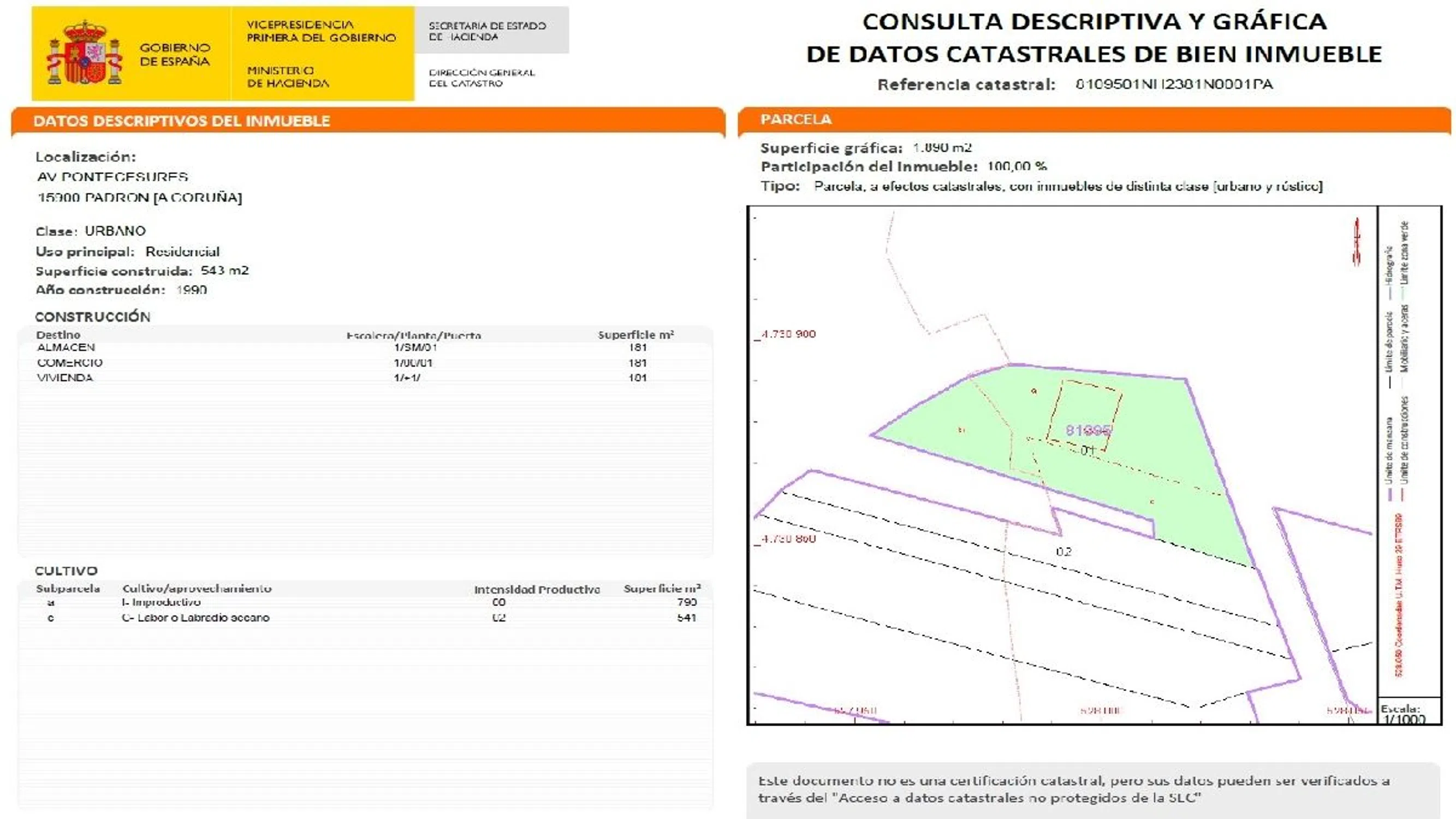Select the Labor o Labradío secano row
This screenshot has width=1456, height=819.
pos(195,618)
